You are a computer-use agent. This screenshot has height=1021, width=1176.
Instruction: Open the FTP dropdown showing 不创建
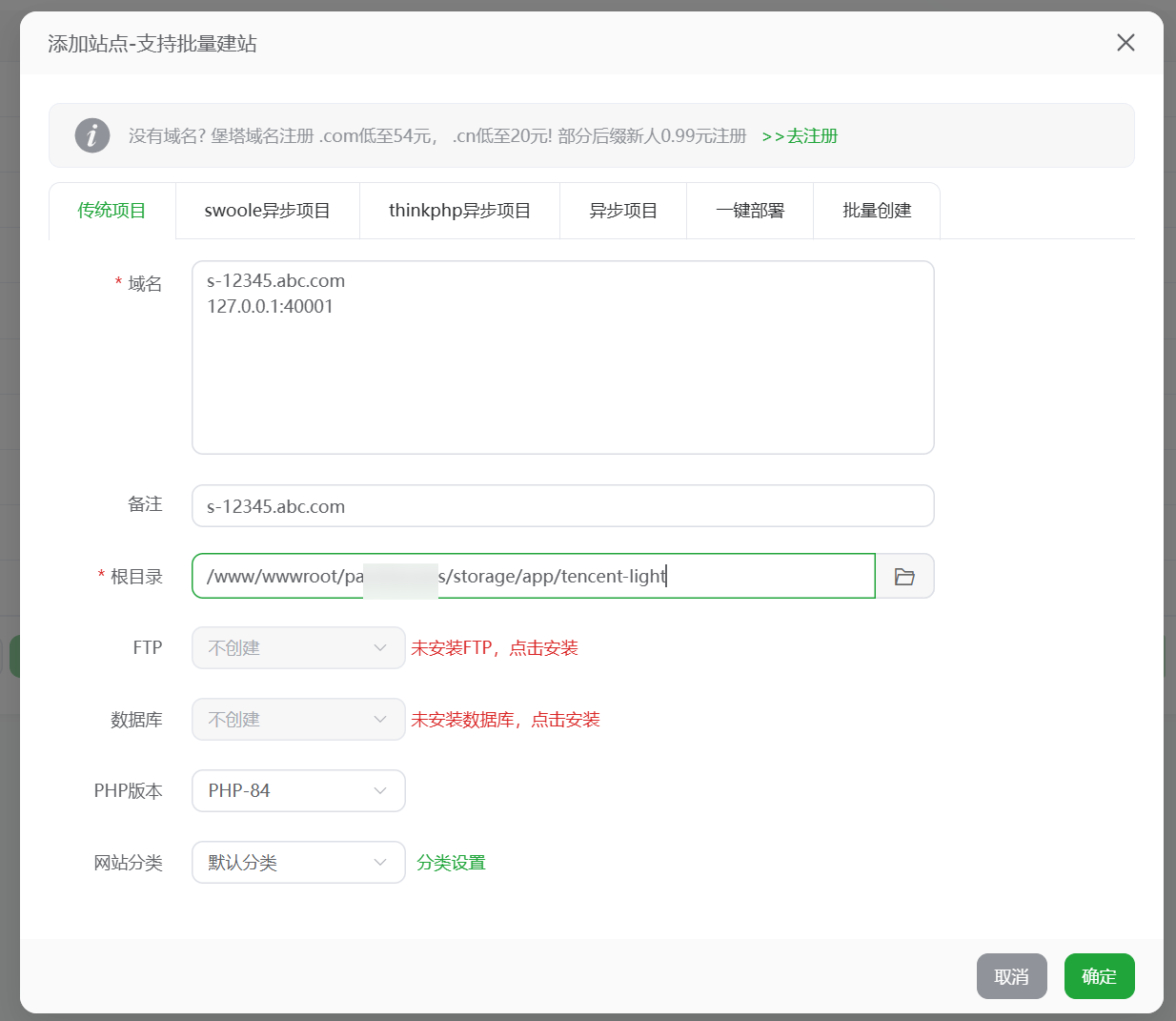tap(298, 647)
